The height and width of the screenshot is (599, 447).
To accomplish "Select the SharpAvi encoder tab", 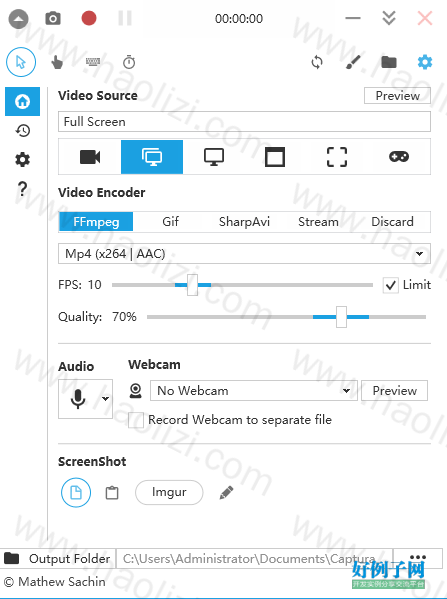I will 244,222.
